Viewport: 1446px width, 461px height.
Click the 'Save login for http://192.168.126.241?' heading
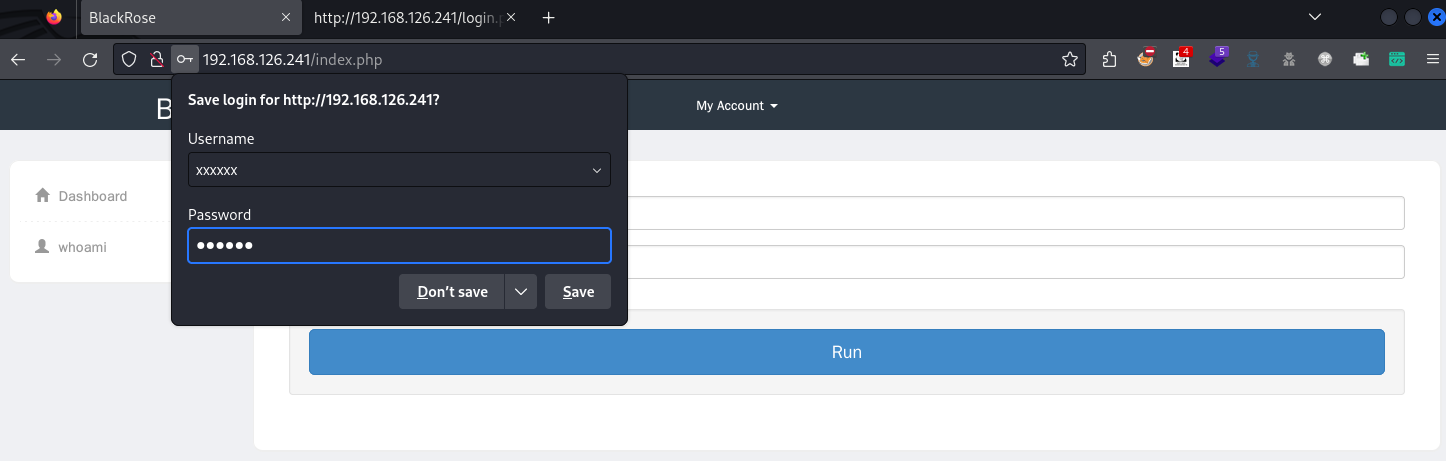314,100
